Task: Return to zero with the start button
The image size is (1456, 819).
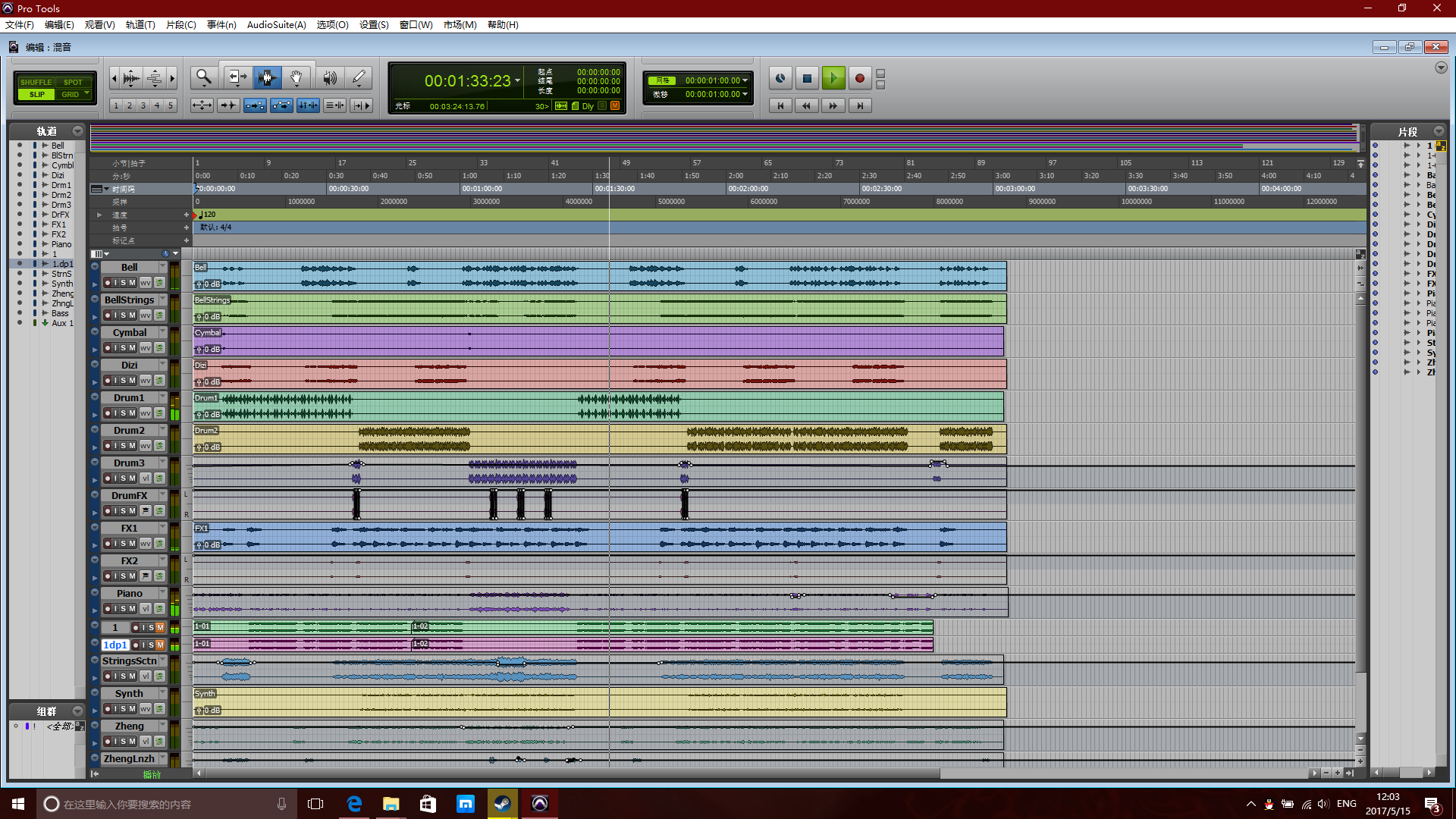Action: [780, 105]
